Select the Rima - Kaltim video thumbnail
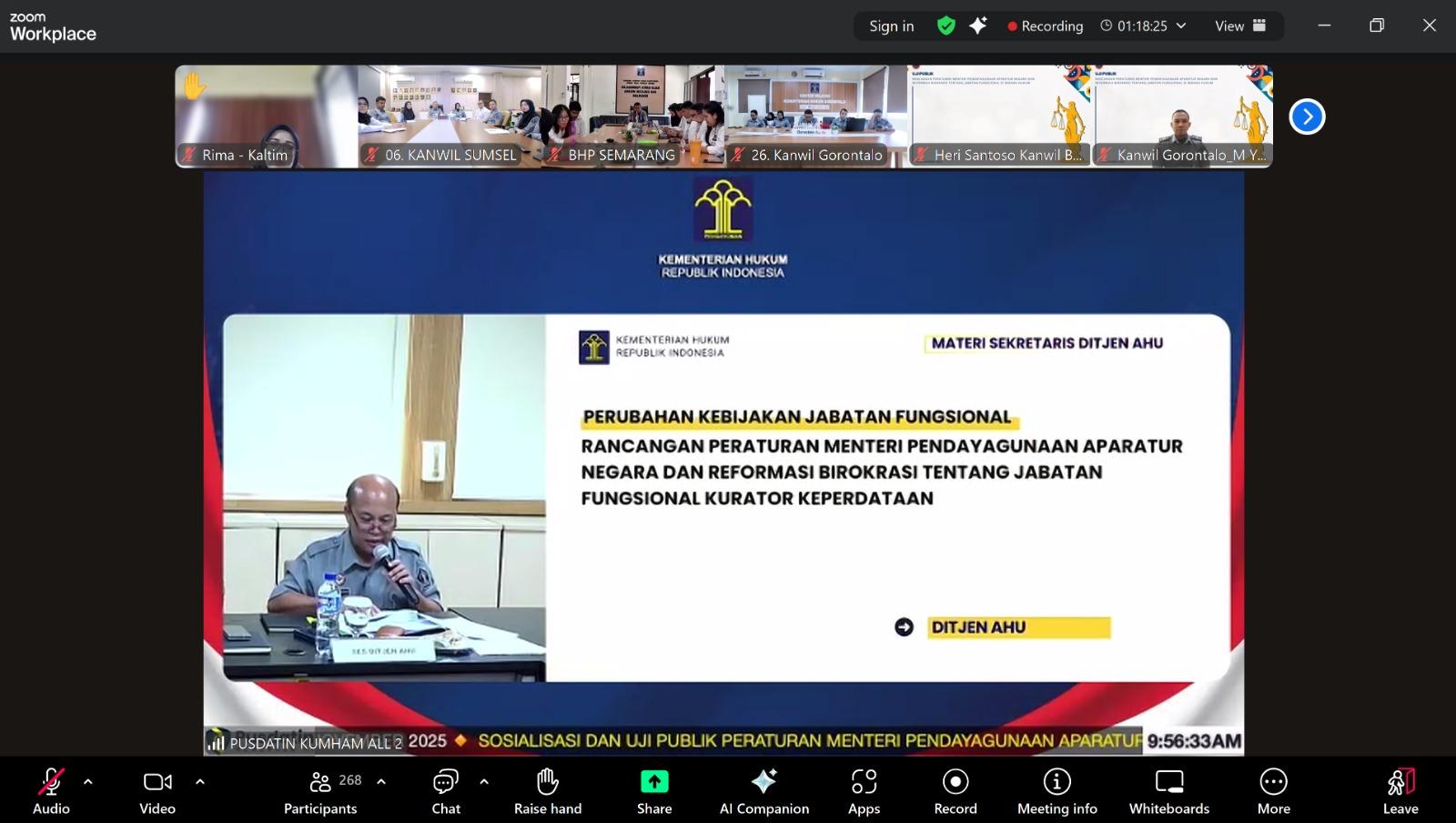This screenshot has height=823, width=1456. tap(266, 116)
